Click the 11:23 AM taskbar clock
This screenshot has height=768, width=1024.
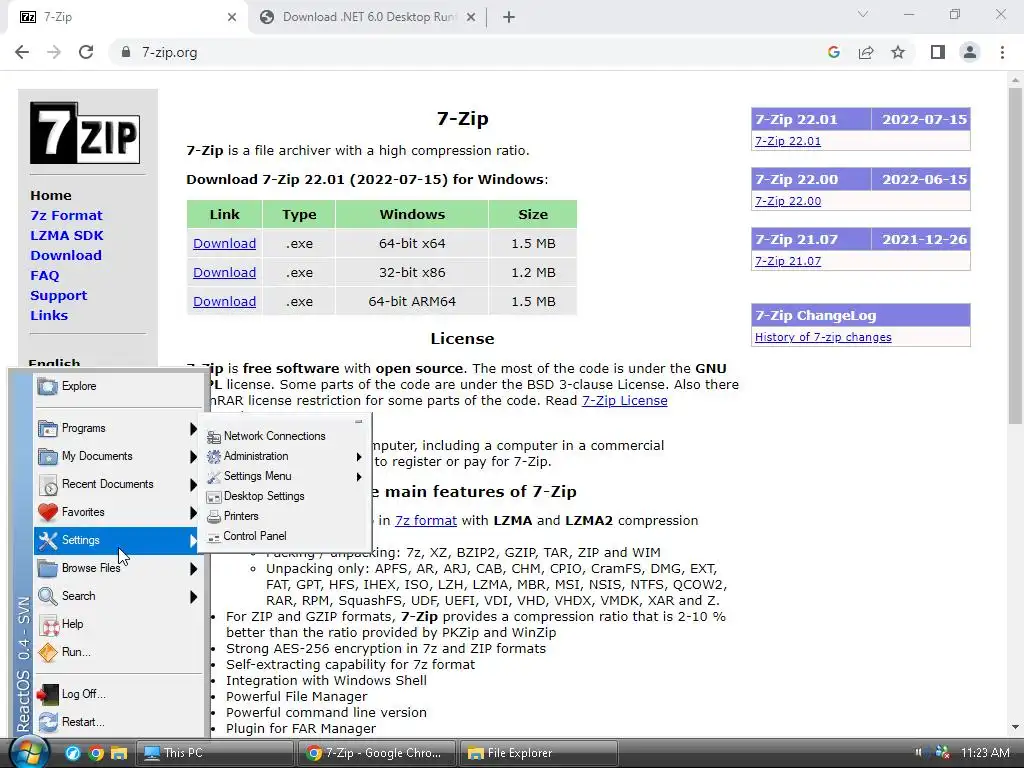tap(985, 753)
